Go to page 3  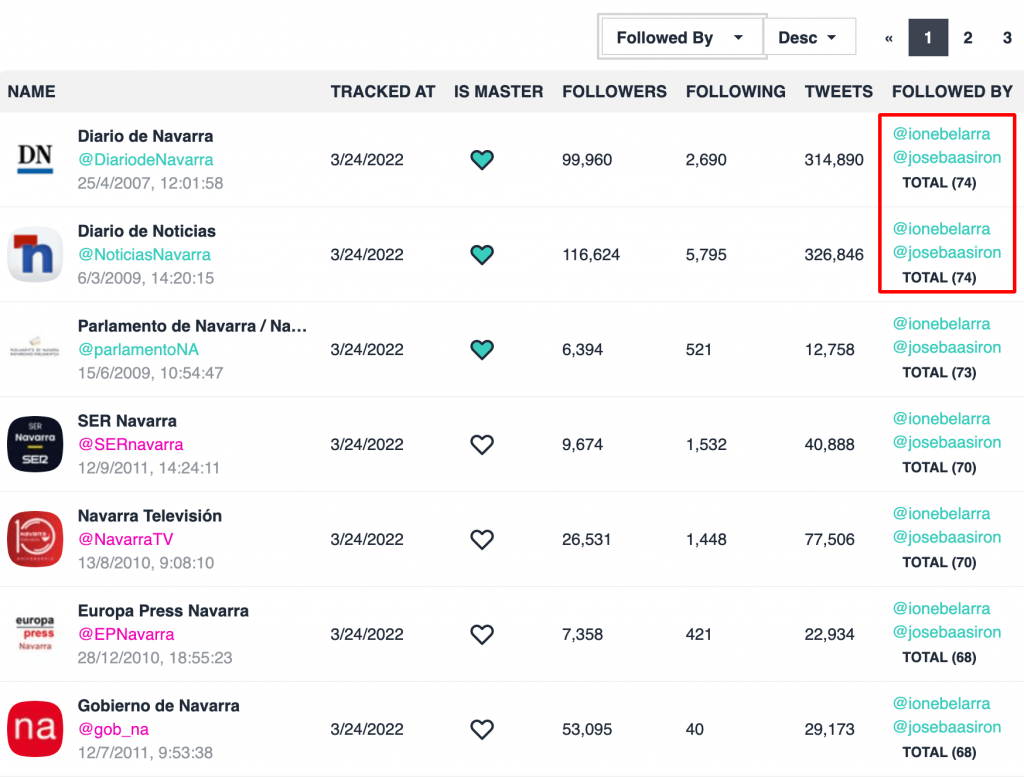tap(1007, 38)
